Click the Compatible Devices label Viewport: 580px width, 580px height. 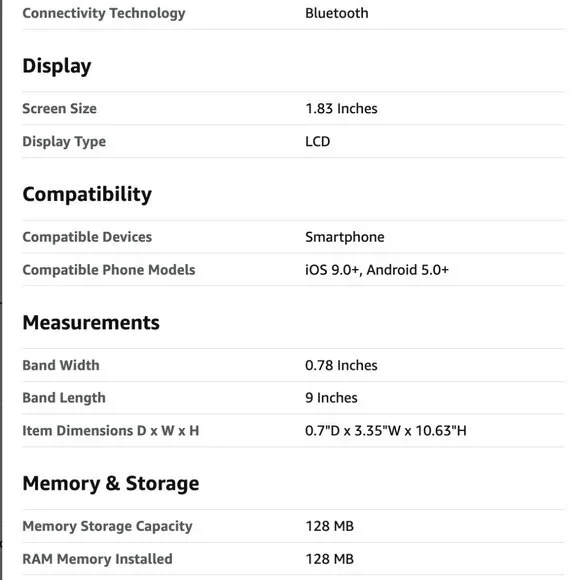click(x=87, y=237)
